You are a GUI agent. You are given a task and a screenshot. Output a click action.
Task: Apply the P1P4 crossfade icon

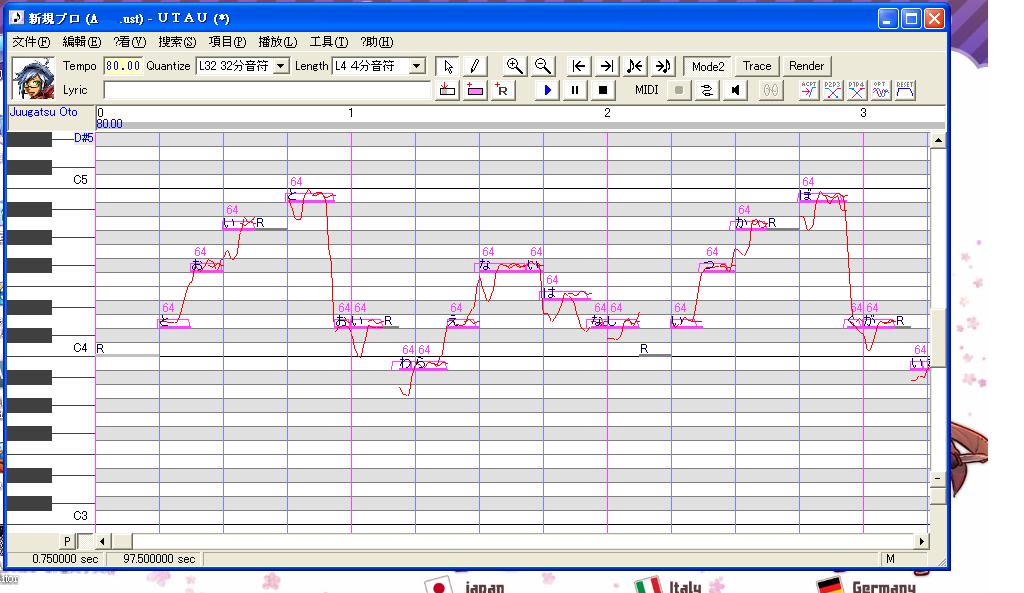857,90
